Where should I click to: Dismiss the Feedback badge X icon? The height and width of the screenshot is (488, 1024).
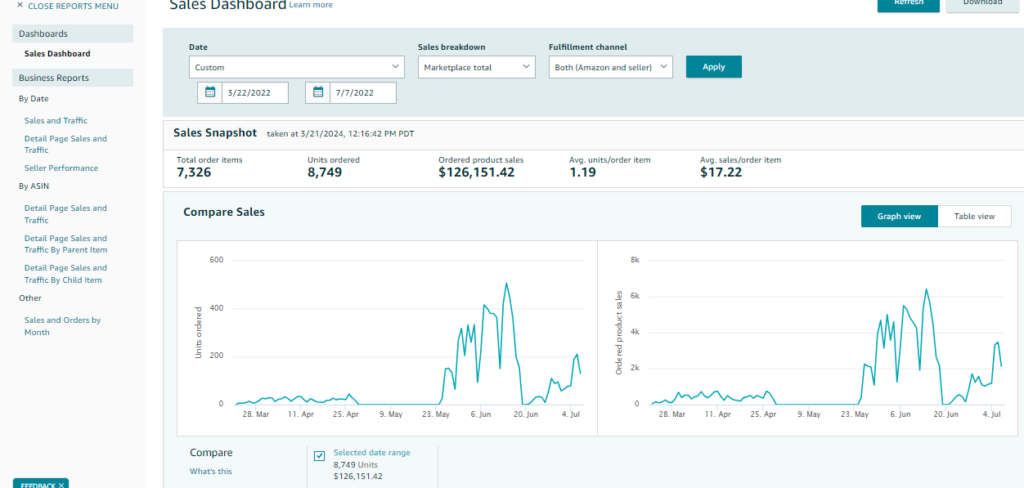[61, 485]
